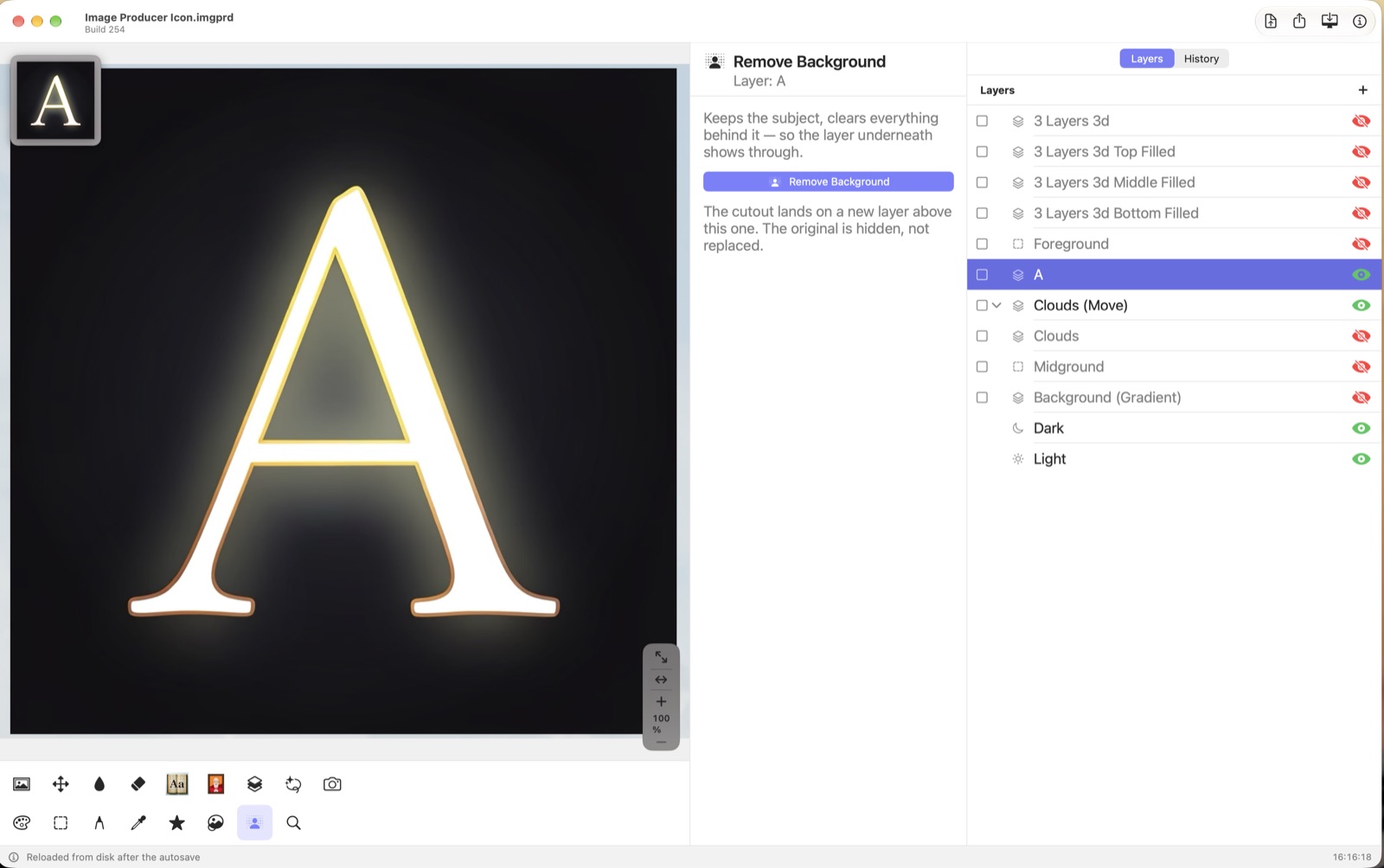This screenshot has height=868, width=1384.
Task: Click the A preview thumbnail on canvas
Action: [56, 100]
